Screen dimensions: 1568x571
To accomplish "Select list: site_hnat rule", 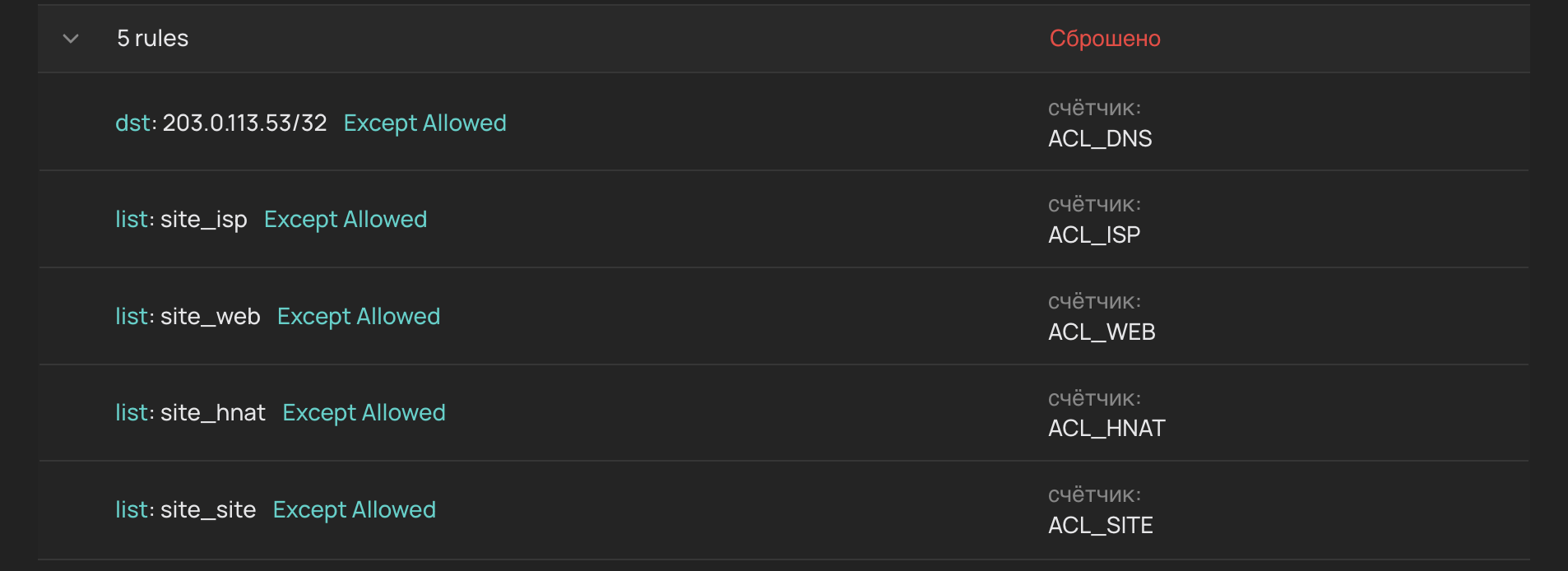I will click(190, 413).
